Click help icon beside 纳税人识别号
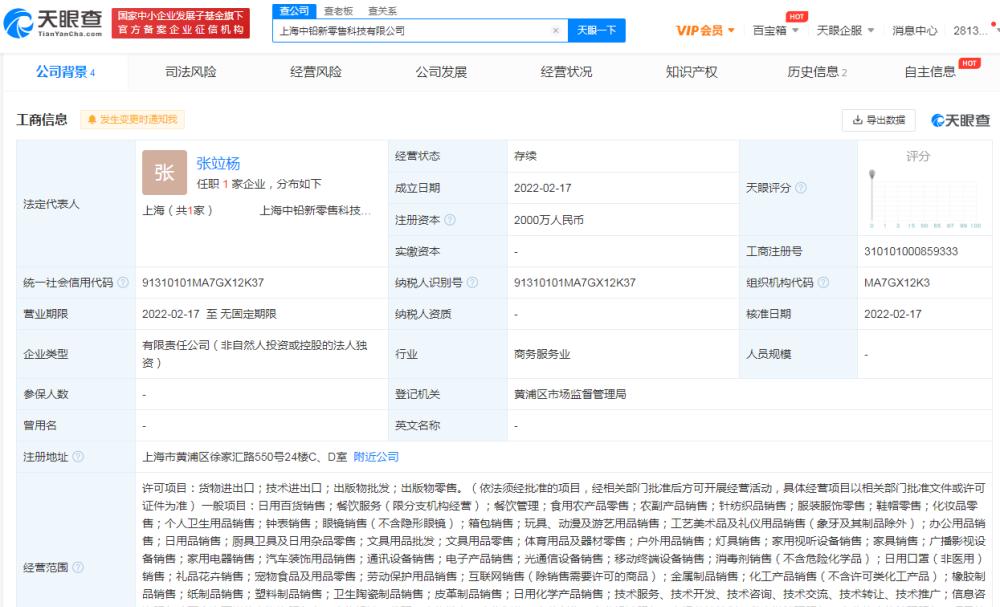1000x607 pixels. [x=472, y=282]
